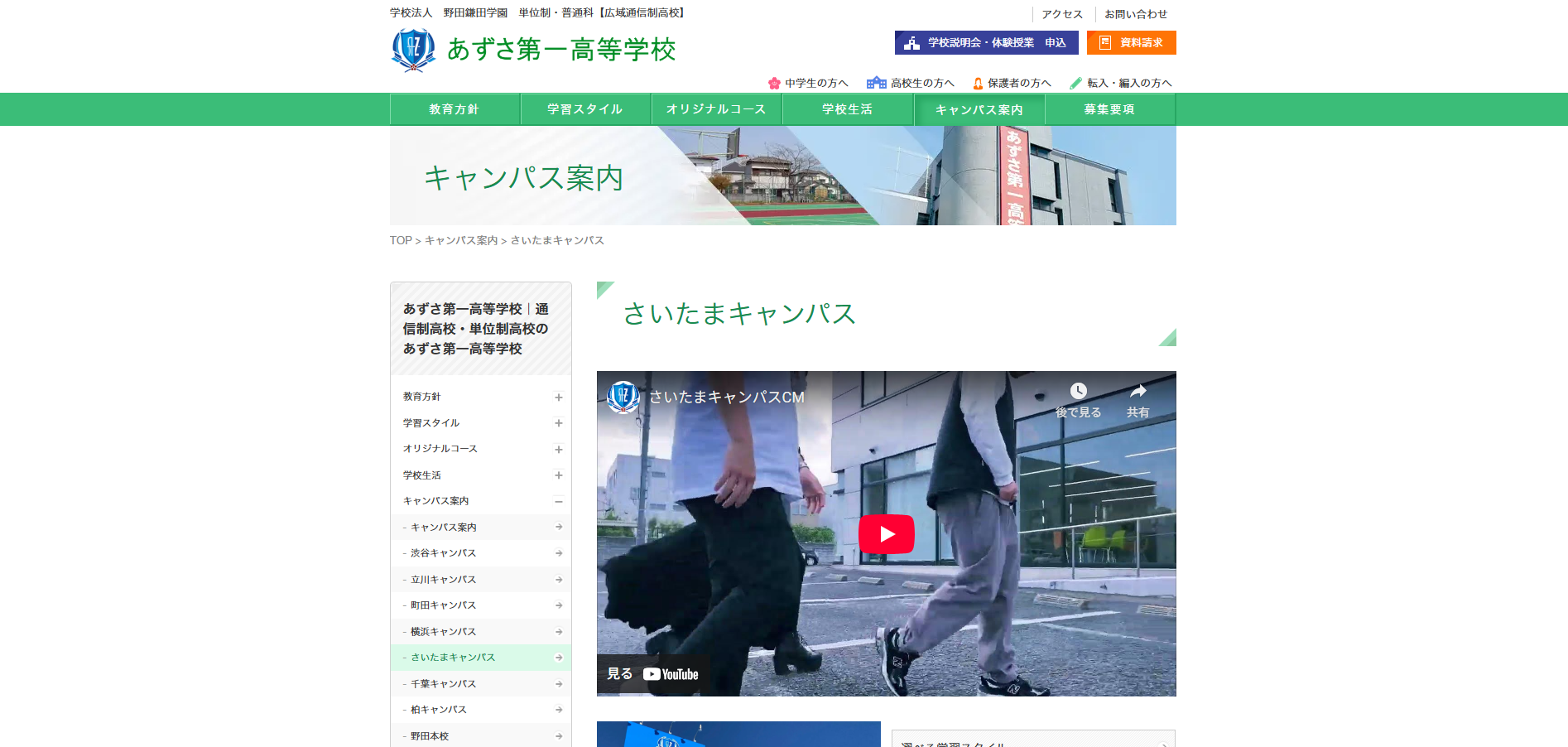Select the 募集要項 navigation tab
Viewport: 1568px width, 747px height.
(x=1110, y=109)
